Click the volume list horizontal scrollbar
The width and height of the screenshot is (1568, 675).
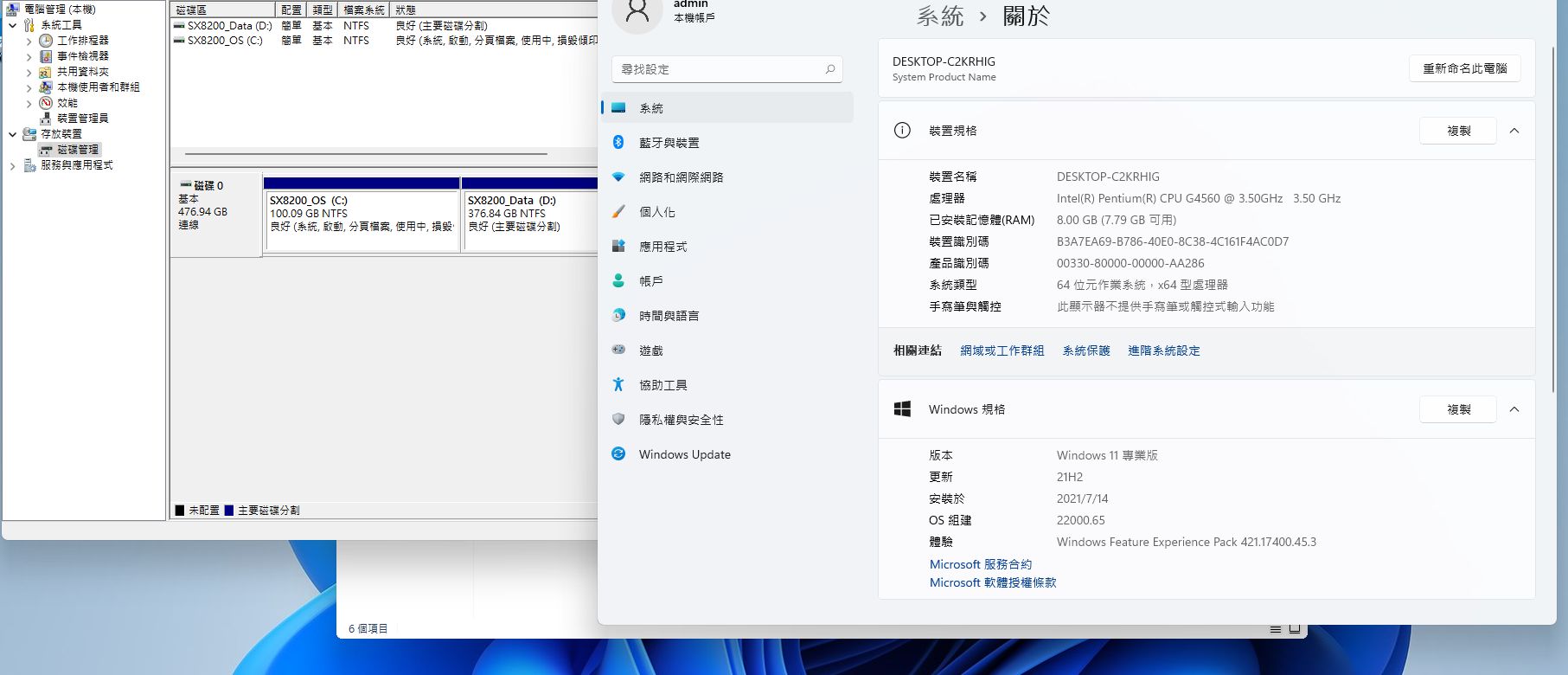click(366, 154)
